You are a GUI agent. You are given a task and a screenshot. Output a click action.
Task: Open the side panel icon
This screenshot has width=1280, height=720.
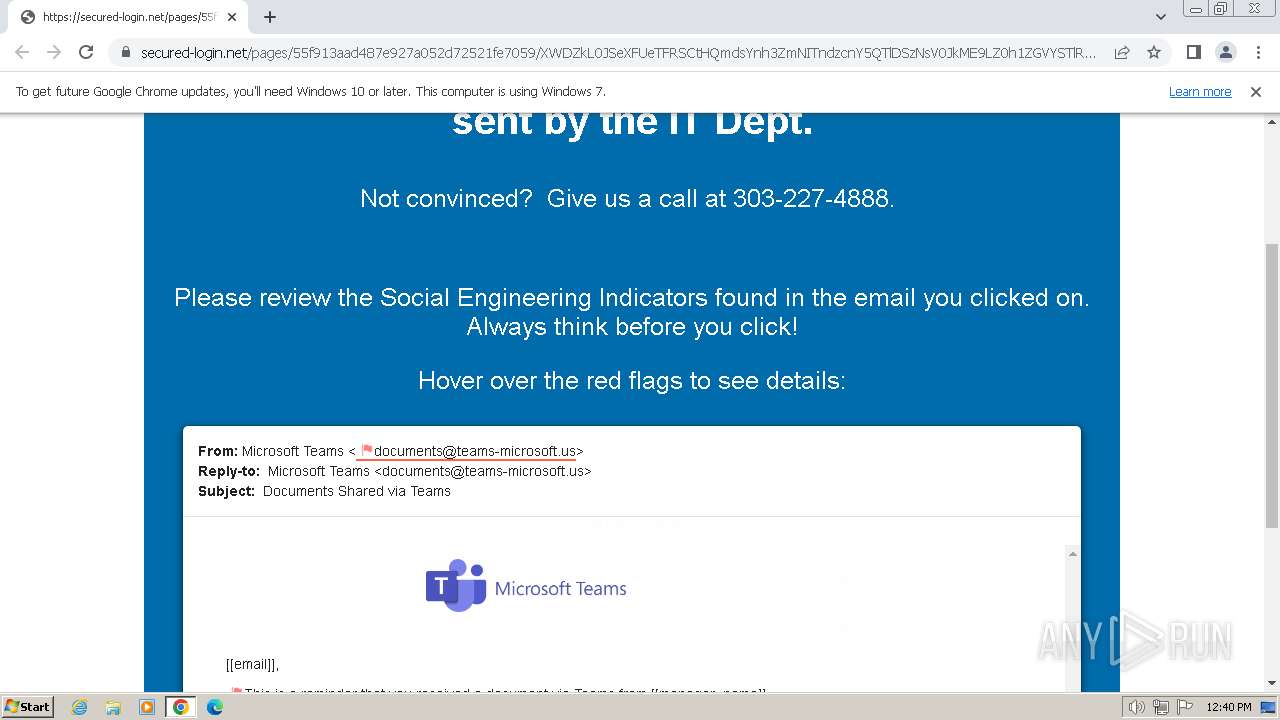pyautogui.click(x=1193, y=52)
